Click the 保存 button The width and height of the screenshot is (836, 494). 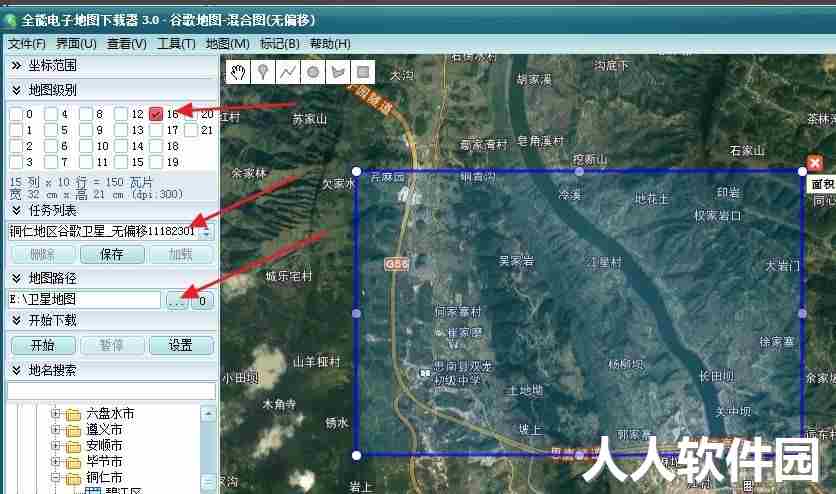coord(112,254)
